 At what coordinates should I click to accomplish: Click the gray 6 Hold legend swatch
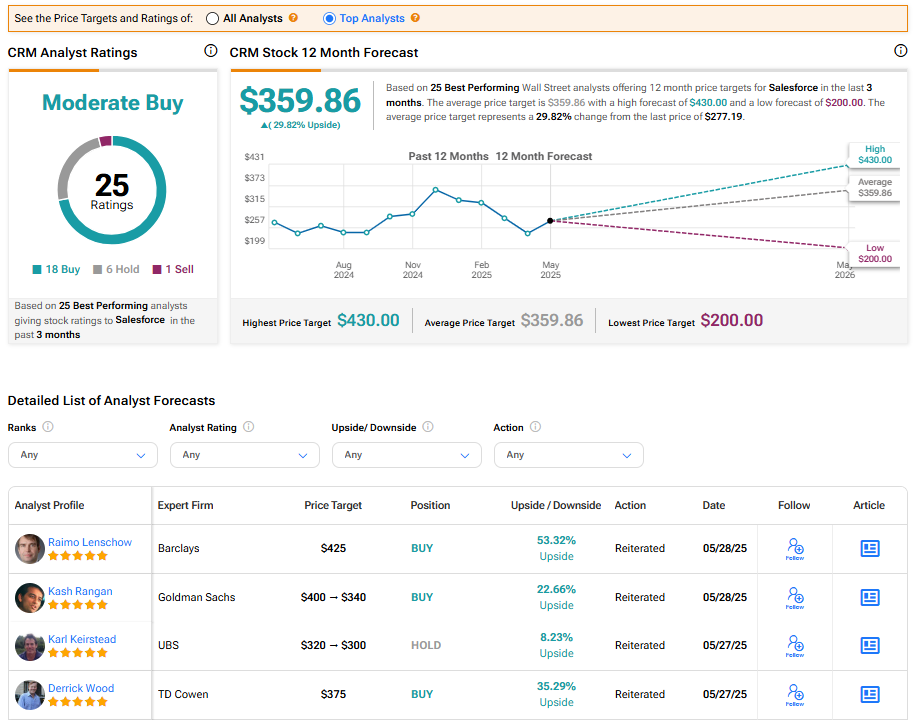(98, 269)
